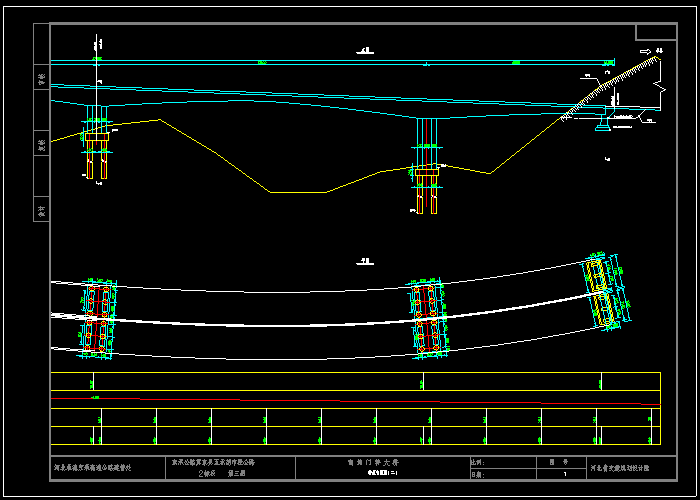
Task: Click the right abutment bearing in elevation
Action: [x=601, y=121]
